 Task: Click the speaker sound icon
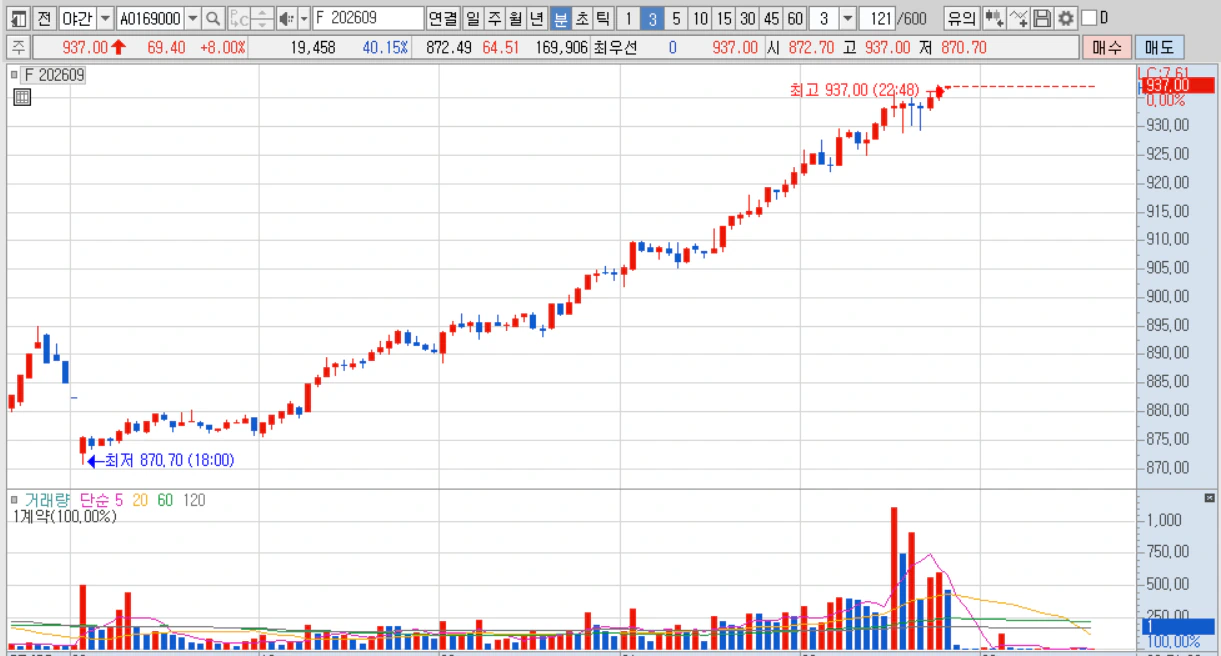[x=286, y=18]
